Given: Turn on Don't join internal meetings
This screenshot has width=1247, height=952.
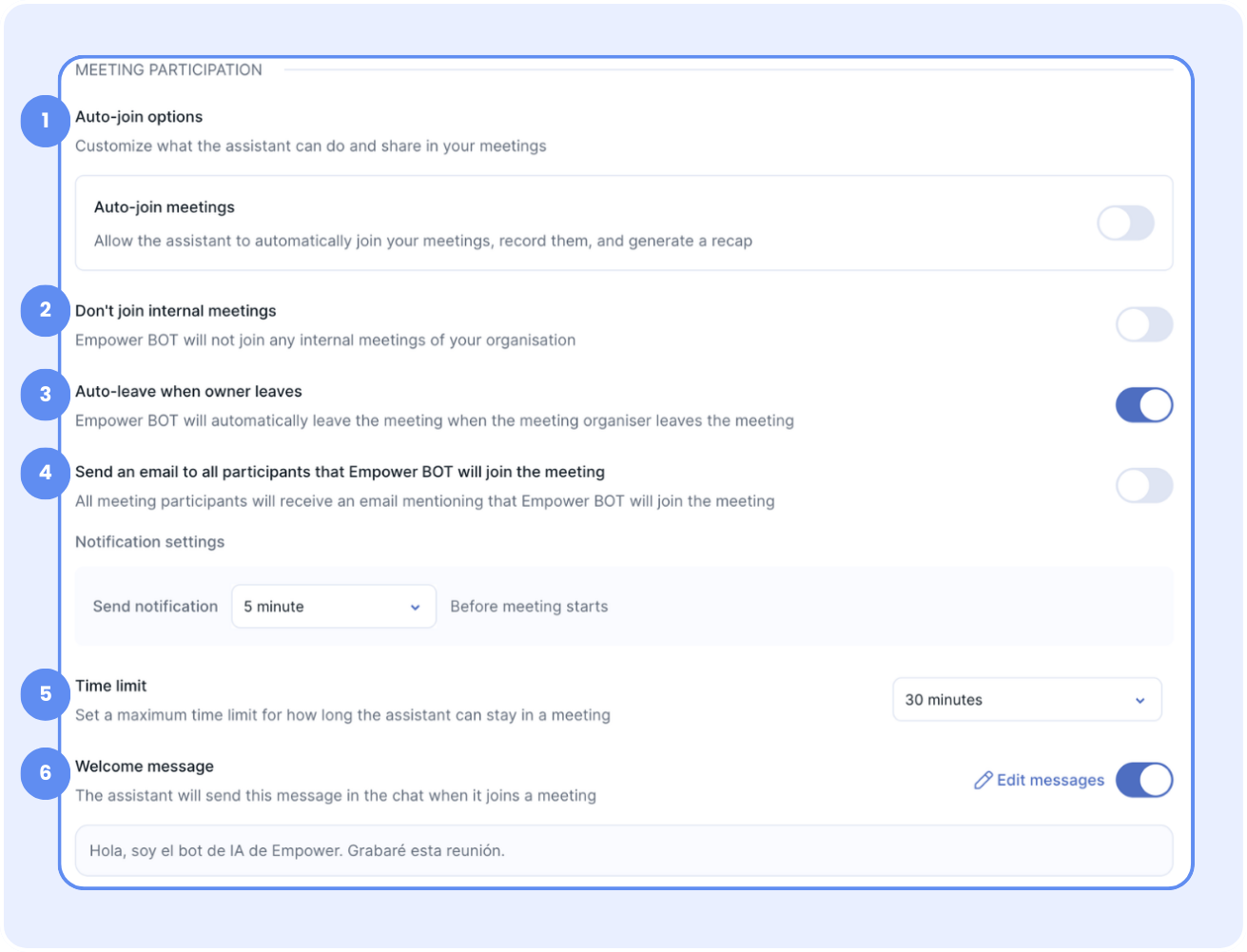Looking at the screenshot, I should click(x=1143, y=324).
